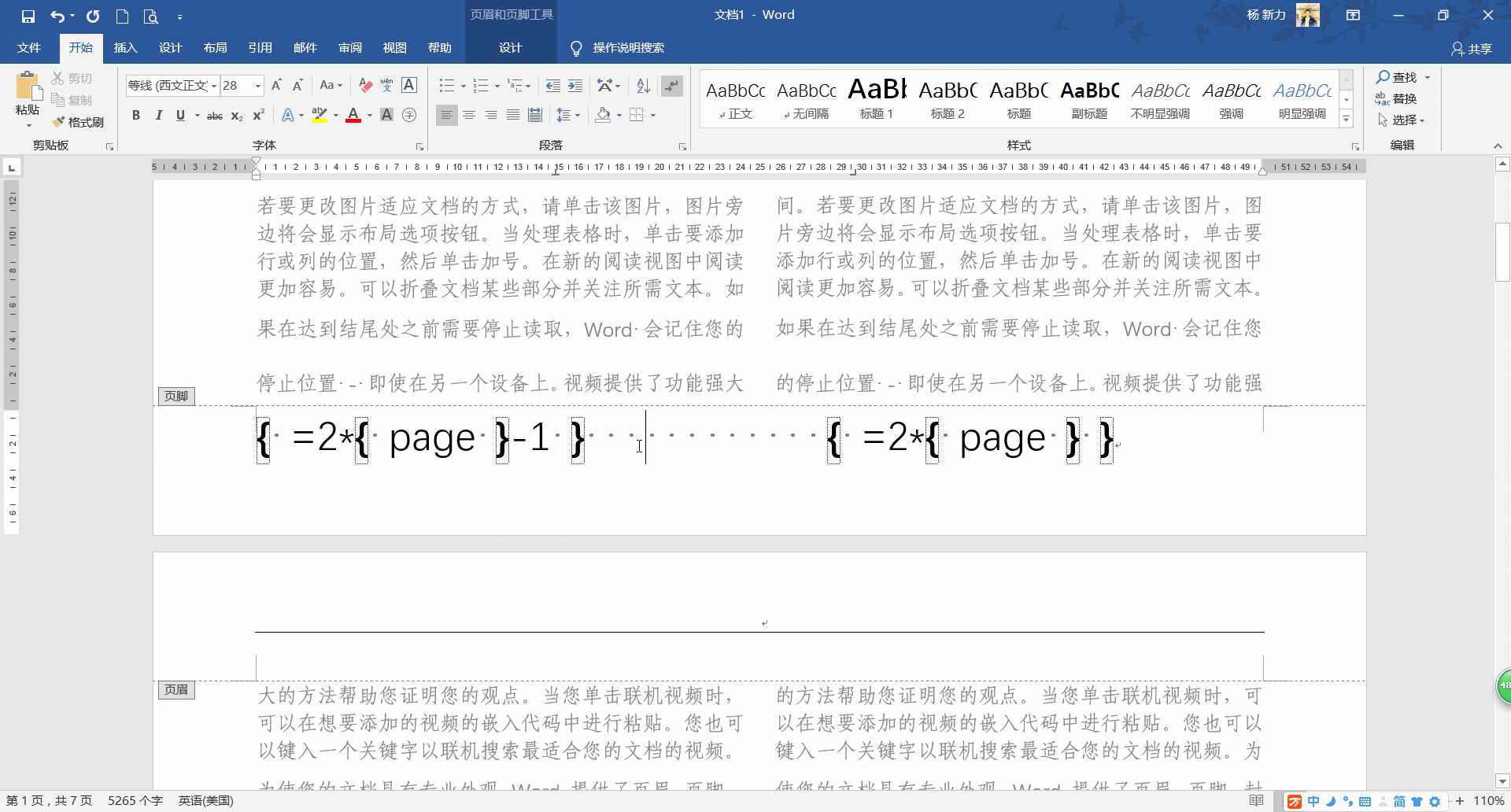Viewport: 1511px width, 812px height.
Task: Toggle Character shading
Action: click(x=386, y=116)
